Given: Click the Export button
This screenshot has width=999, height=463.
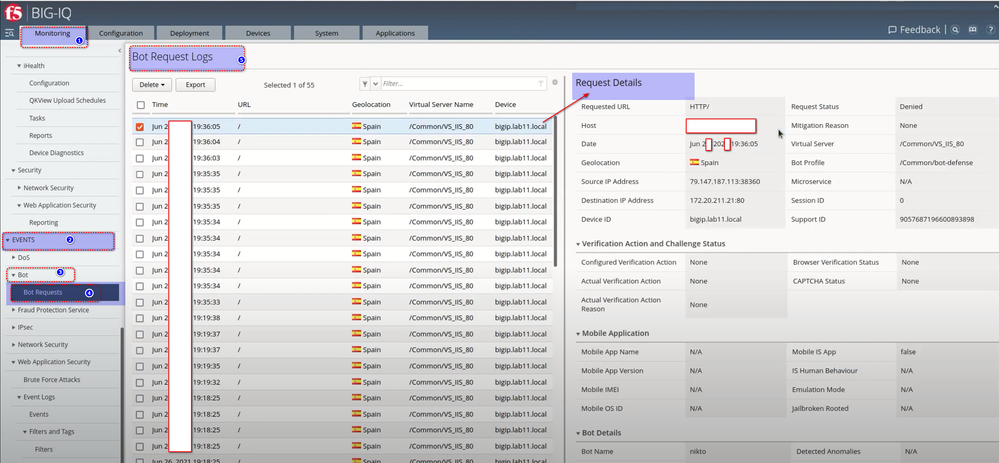Looking at the screenshot, I should tap(195, 85).
